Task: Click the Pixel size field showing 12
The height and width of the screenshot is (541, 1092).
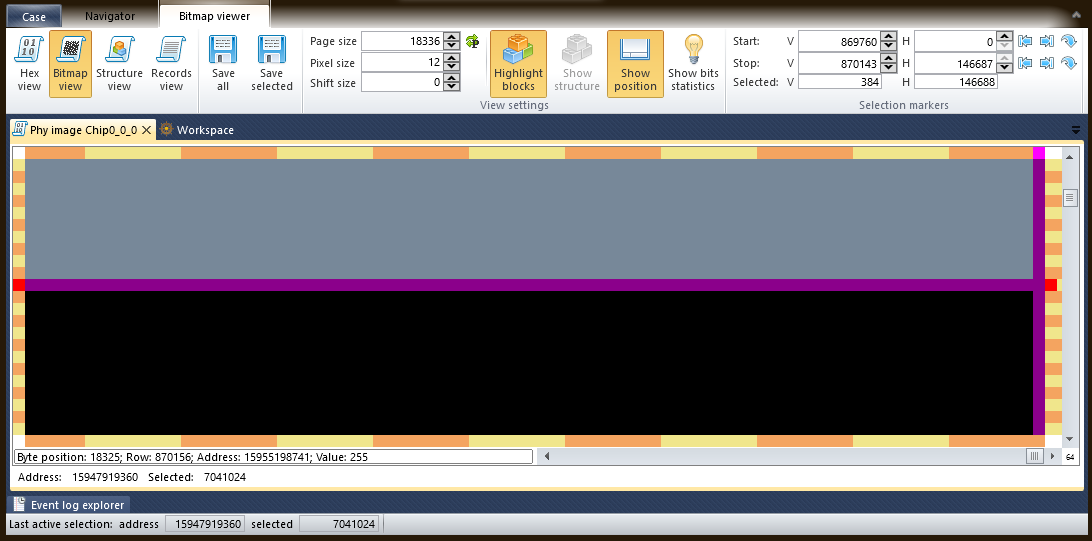Action: click(403, 63)
